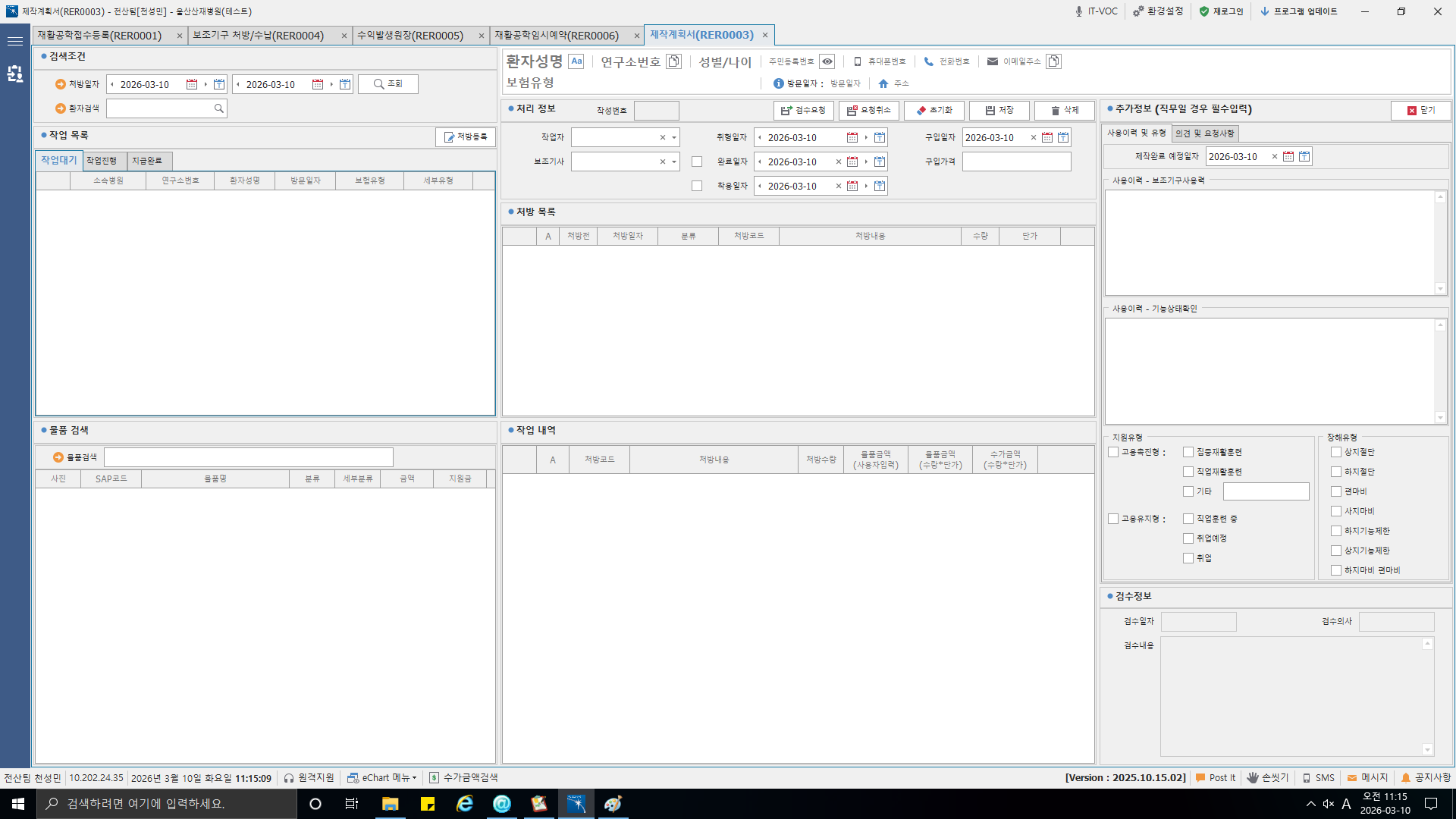Enable the 착용일자 checkbox

[697, 186]
